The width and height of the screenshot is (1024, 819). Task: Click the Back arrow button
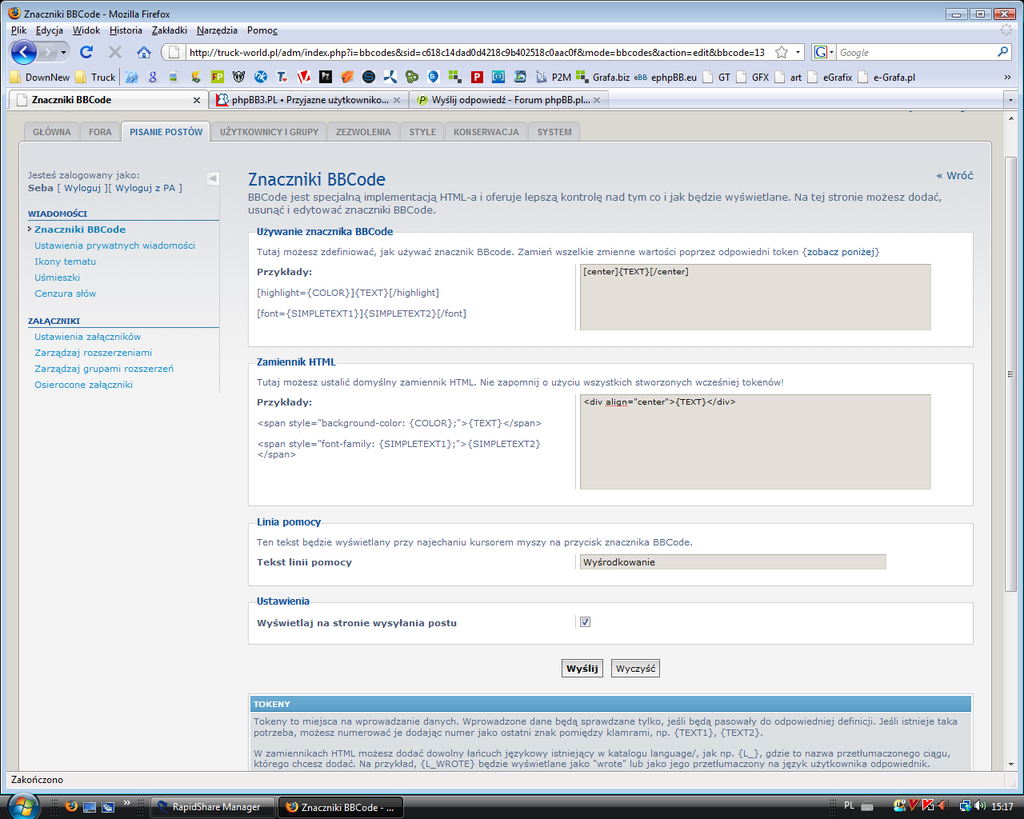(x=26, y=52)
